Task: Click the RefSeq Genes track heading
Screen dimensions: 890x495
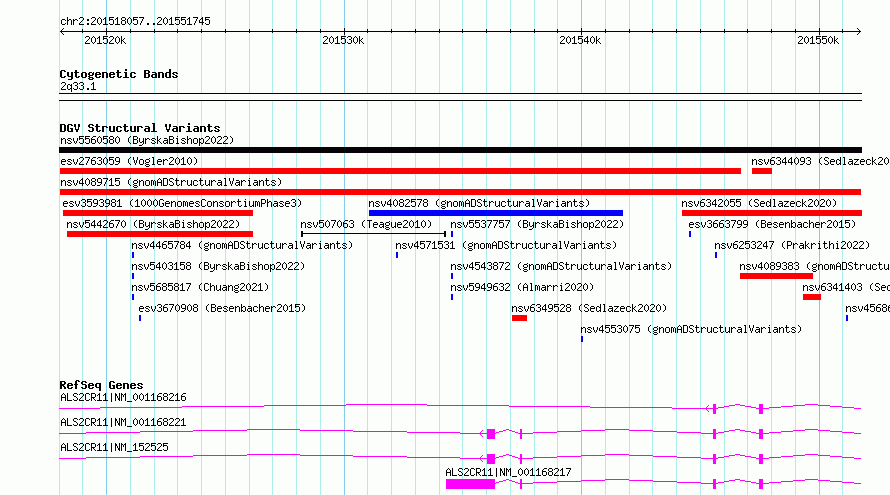Action: 101,385
